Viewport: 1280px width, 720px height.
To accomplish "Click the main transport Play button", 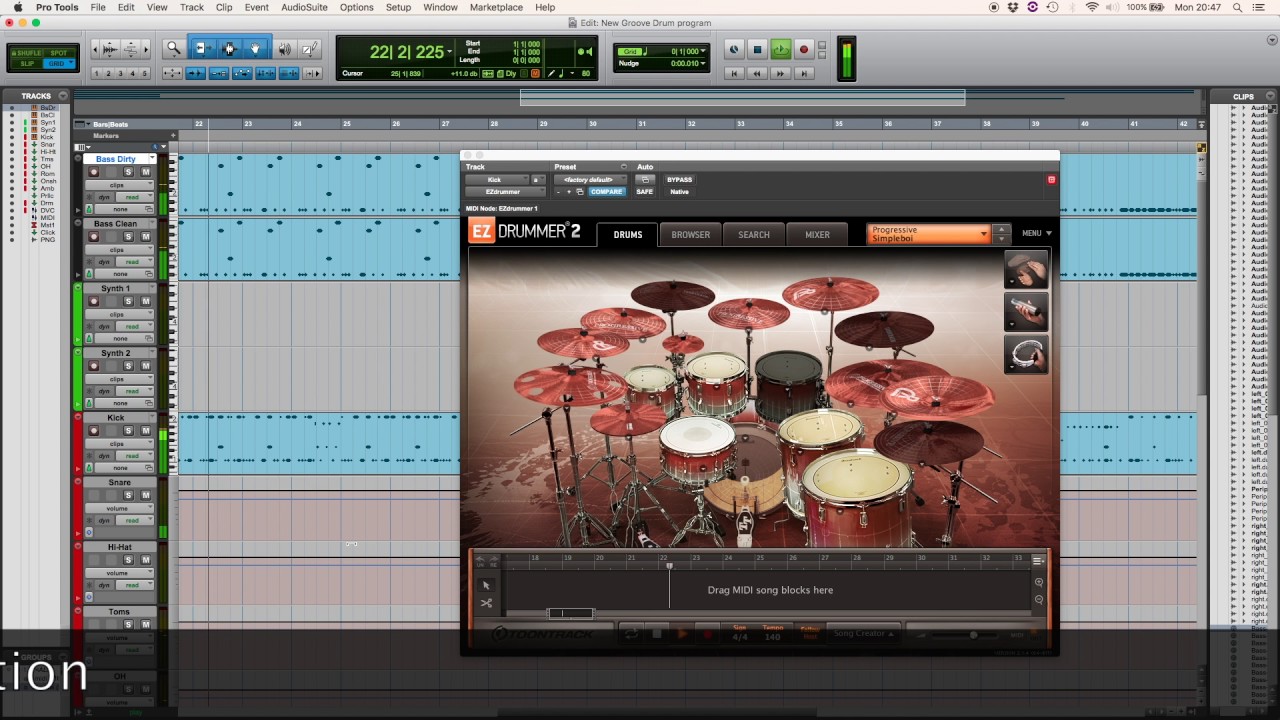I will click(x=780, y=50).
